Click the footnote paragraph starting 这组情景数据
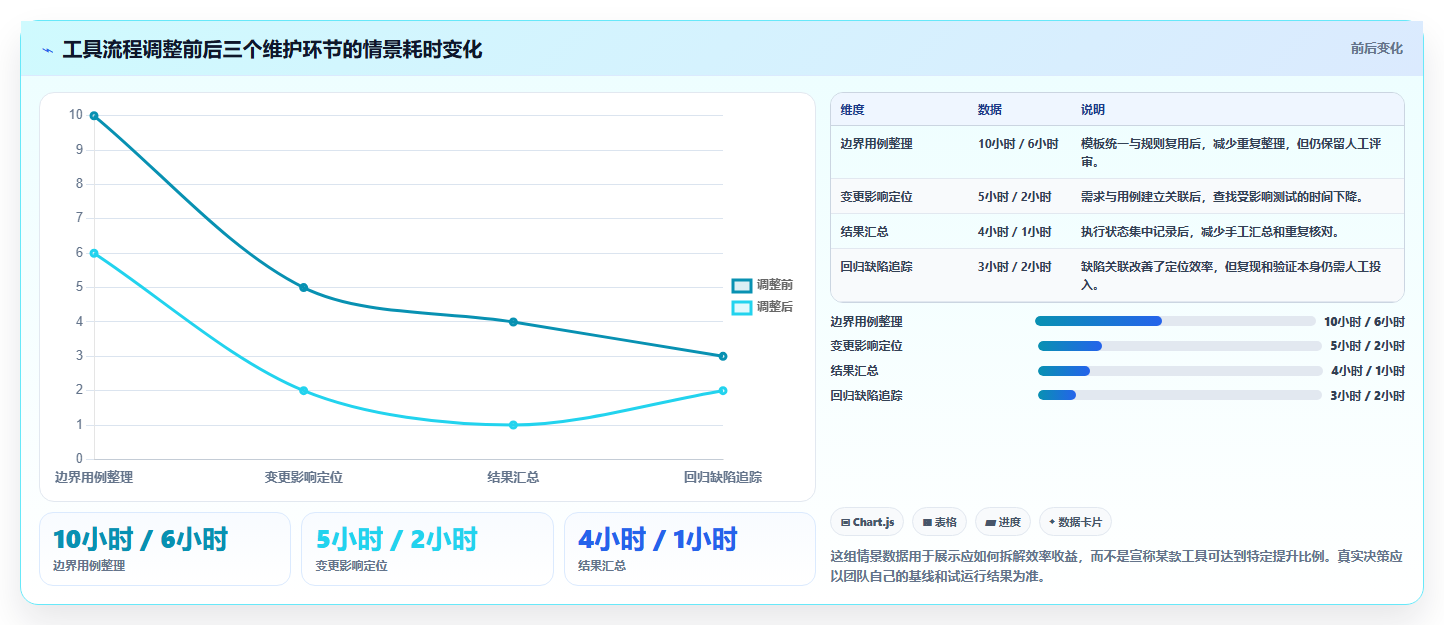The image size is (1444, 625). [x=1117, y=566]
